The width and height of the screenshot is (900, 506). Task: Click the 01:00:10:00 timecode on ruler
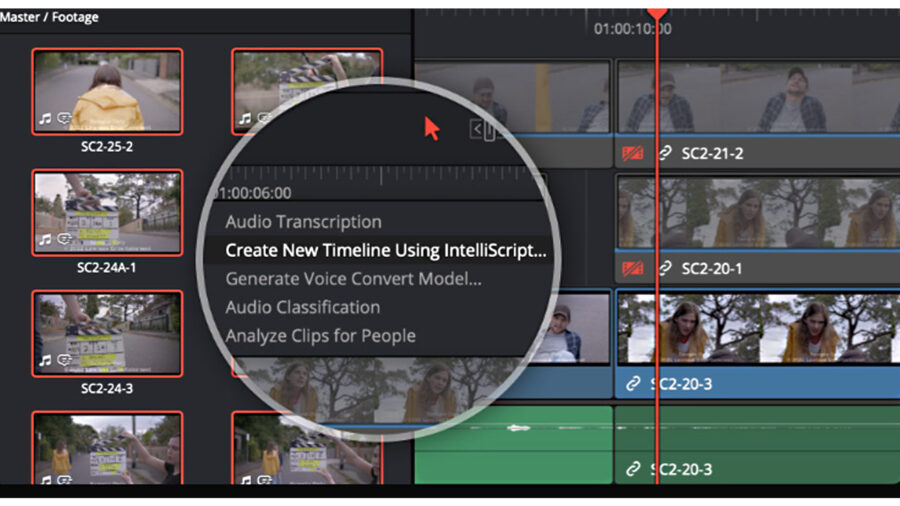click(632, 29)
